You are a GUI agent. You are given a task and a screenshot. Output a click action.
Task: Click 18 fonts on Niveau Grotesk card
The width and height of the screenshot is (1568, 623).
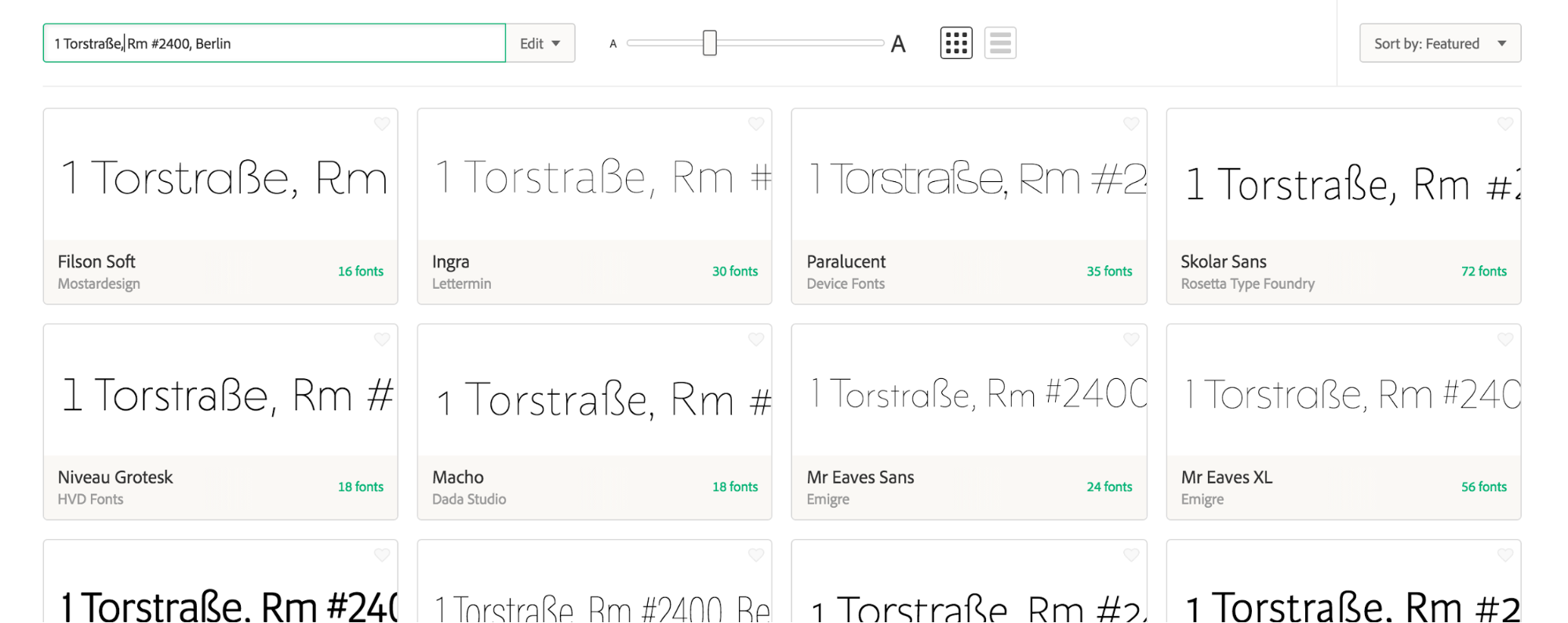[361, 487]
